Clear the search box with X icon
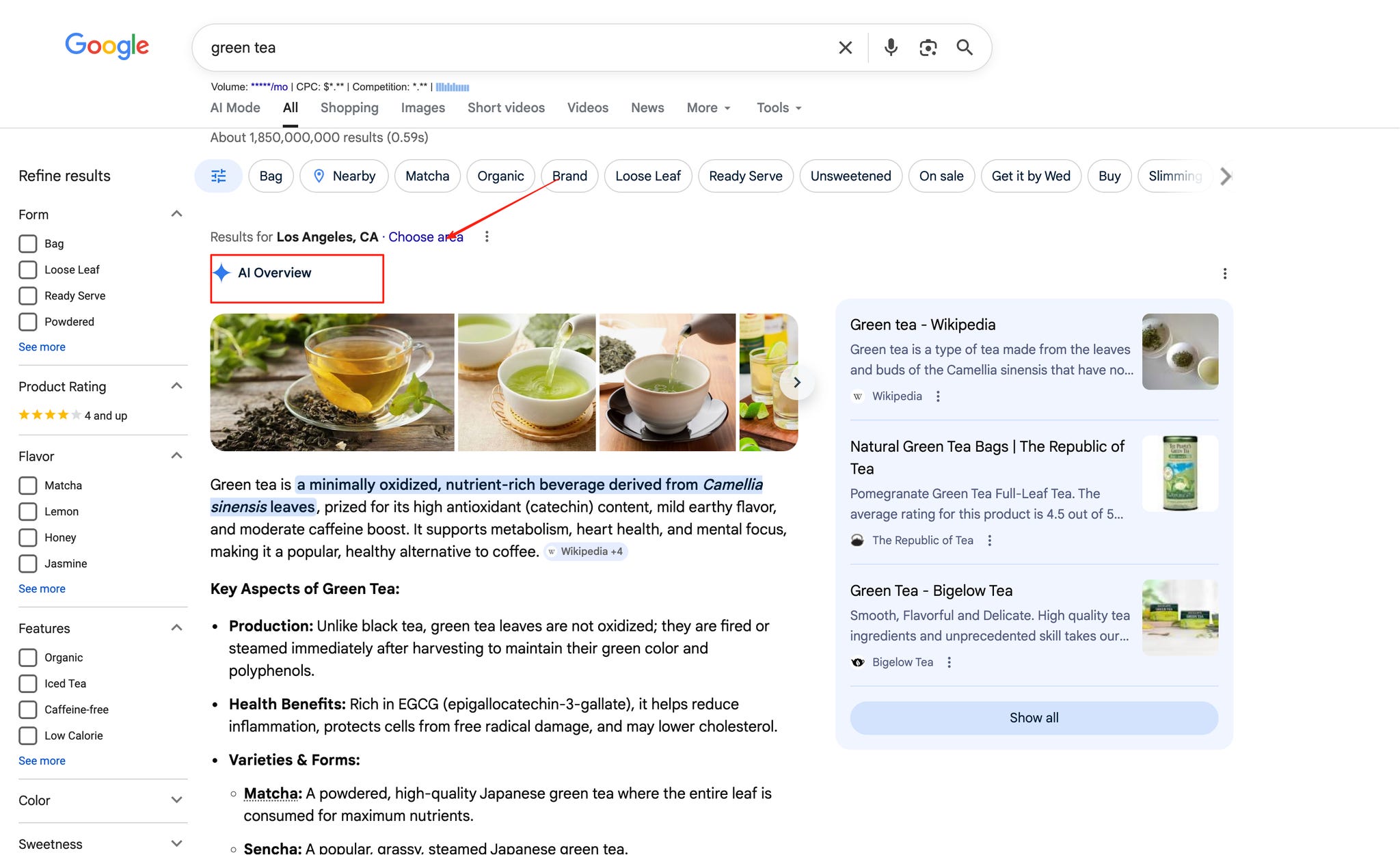 coord(845,48)
